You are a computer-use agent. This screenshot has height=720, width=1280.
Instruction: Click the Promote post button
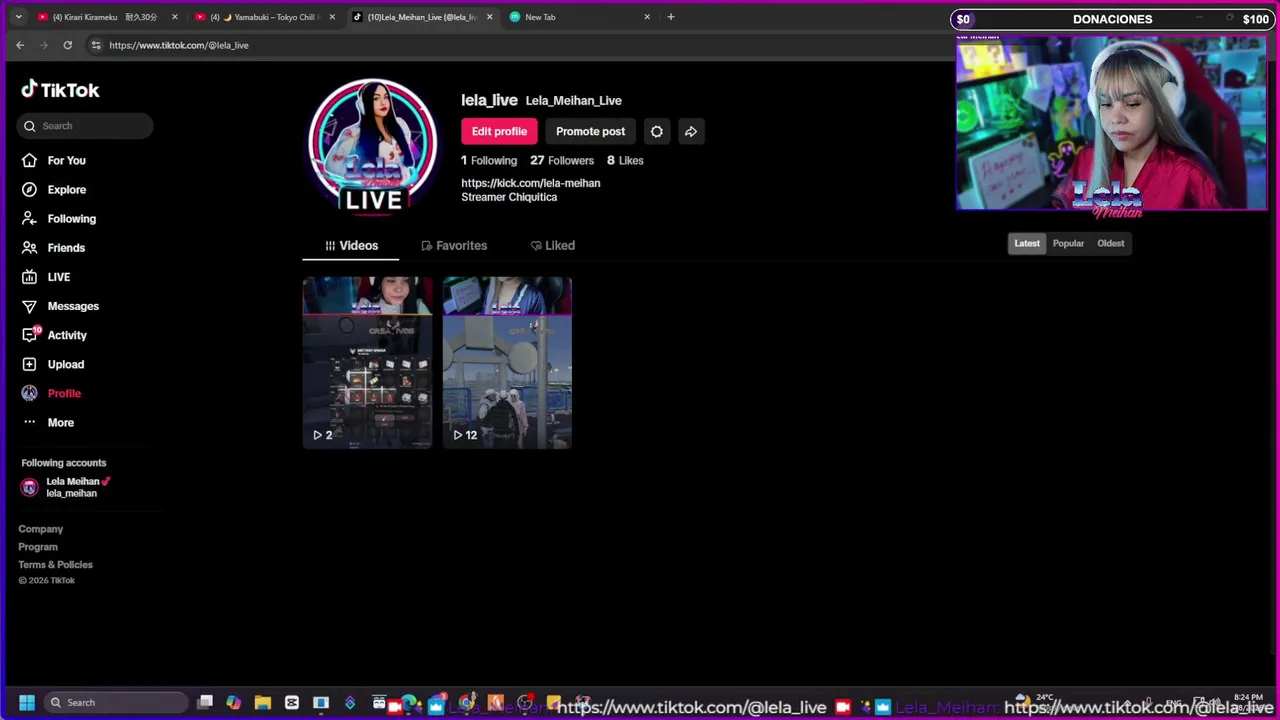(x=590, y=131)
